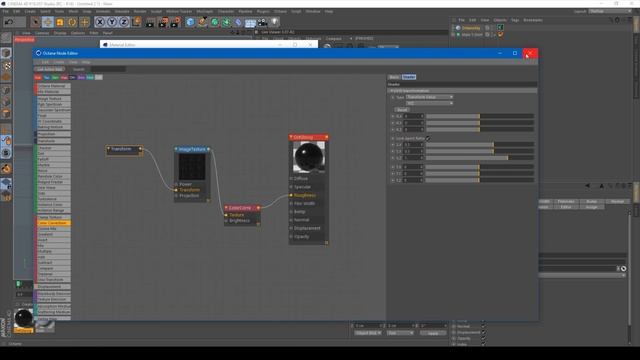Click the Light bulb icon

point(275,22)
